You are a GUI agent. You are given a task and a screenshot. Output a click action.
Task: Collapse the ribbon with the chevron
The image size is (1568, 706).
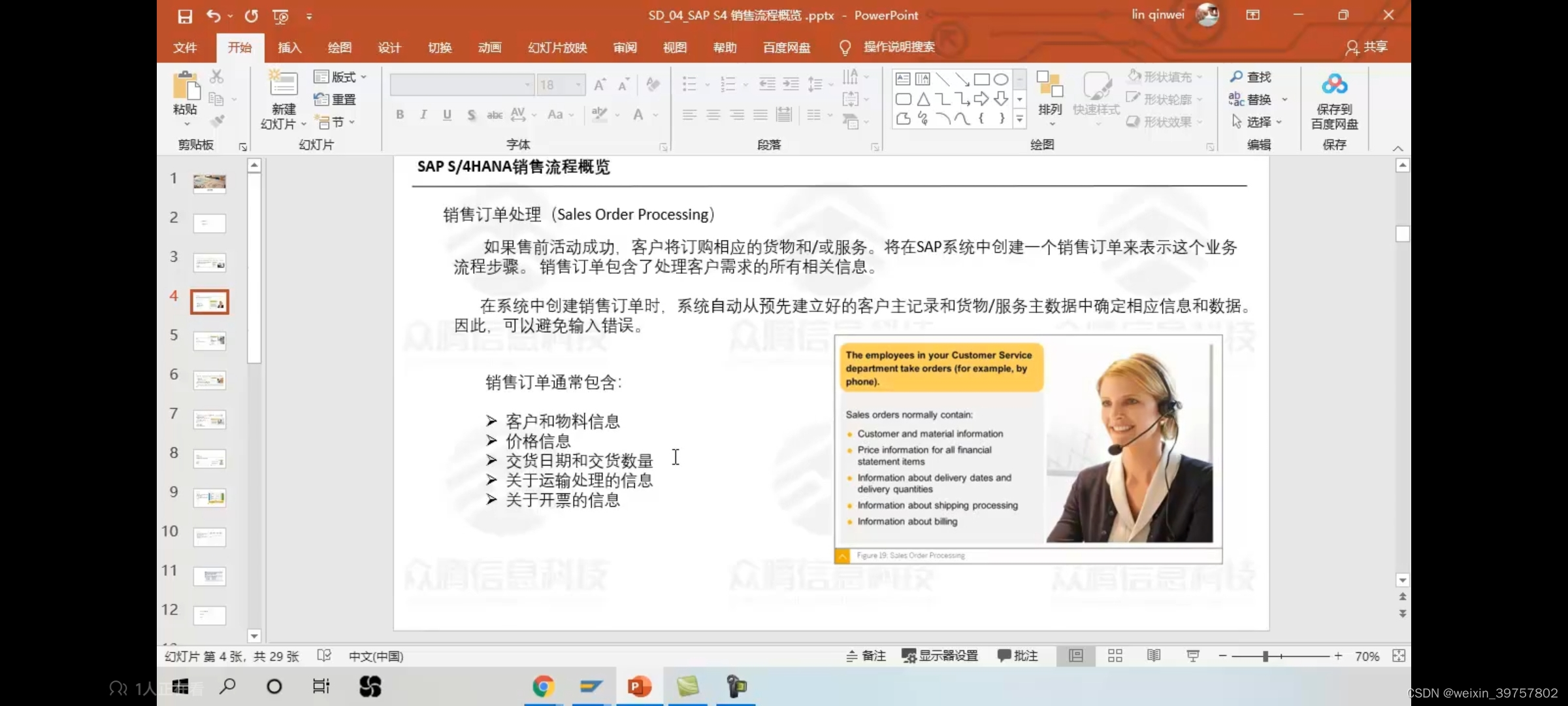1397,148
